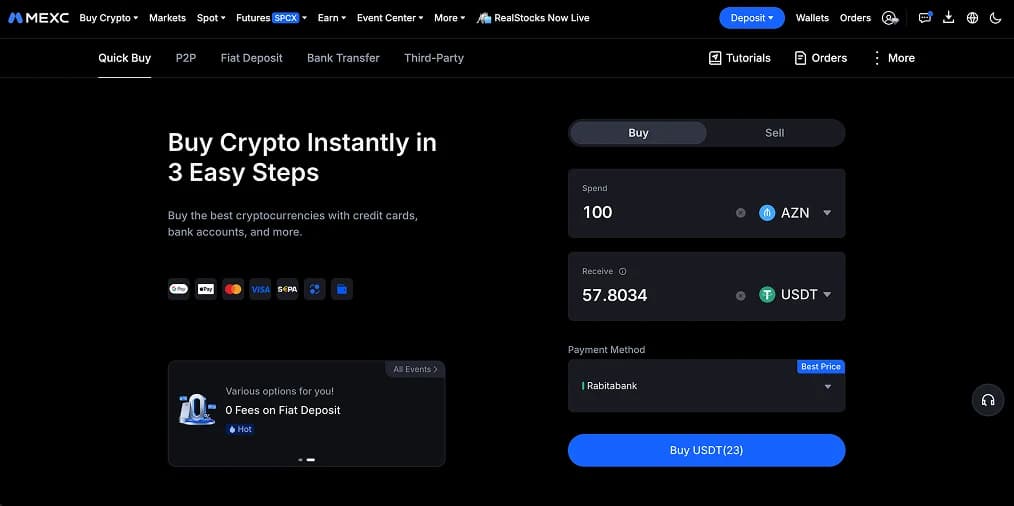Open Orders in the top header

pos(855,18)
